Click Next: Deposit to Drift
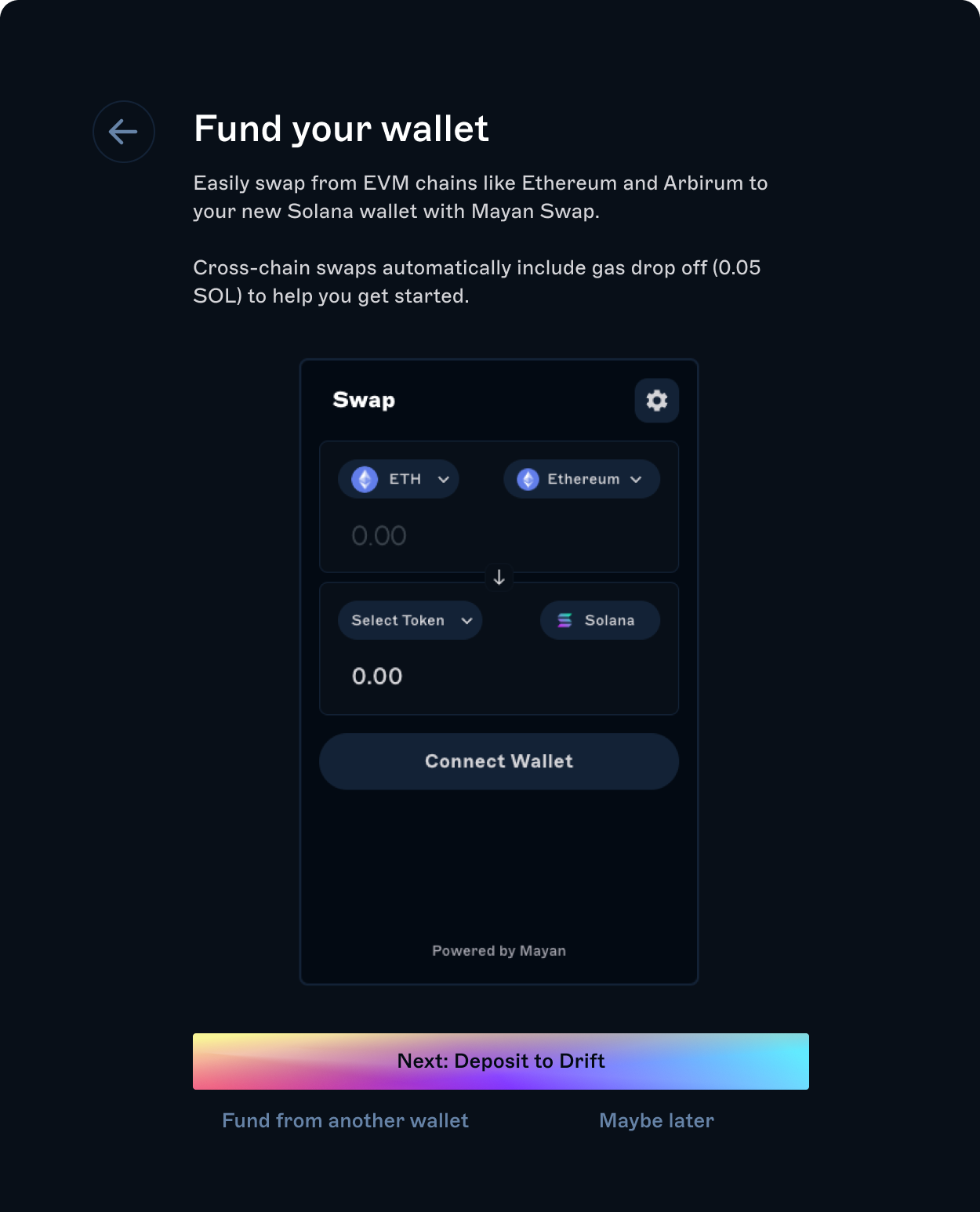This screenshot has width=980, height=1212. point(500,1061)
